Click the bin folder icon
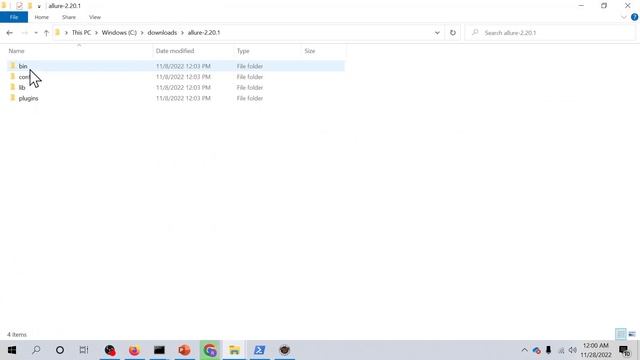Image resolution: width=640 pixels, height=360 pixels. (x=13, y=66)
